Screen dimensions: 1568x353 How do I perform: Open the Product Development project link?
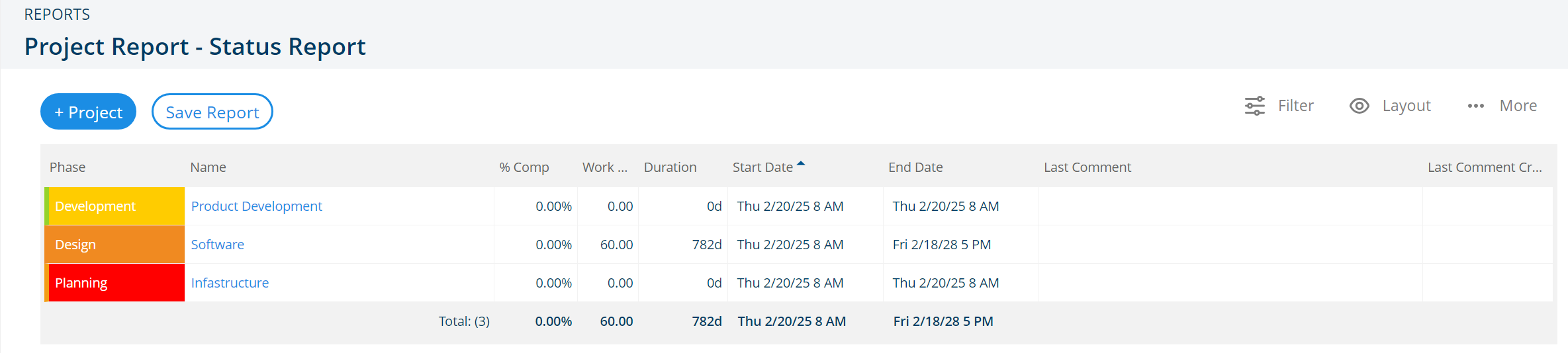coord(256,206)
